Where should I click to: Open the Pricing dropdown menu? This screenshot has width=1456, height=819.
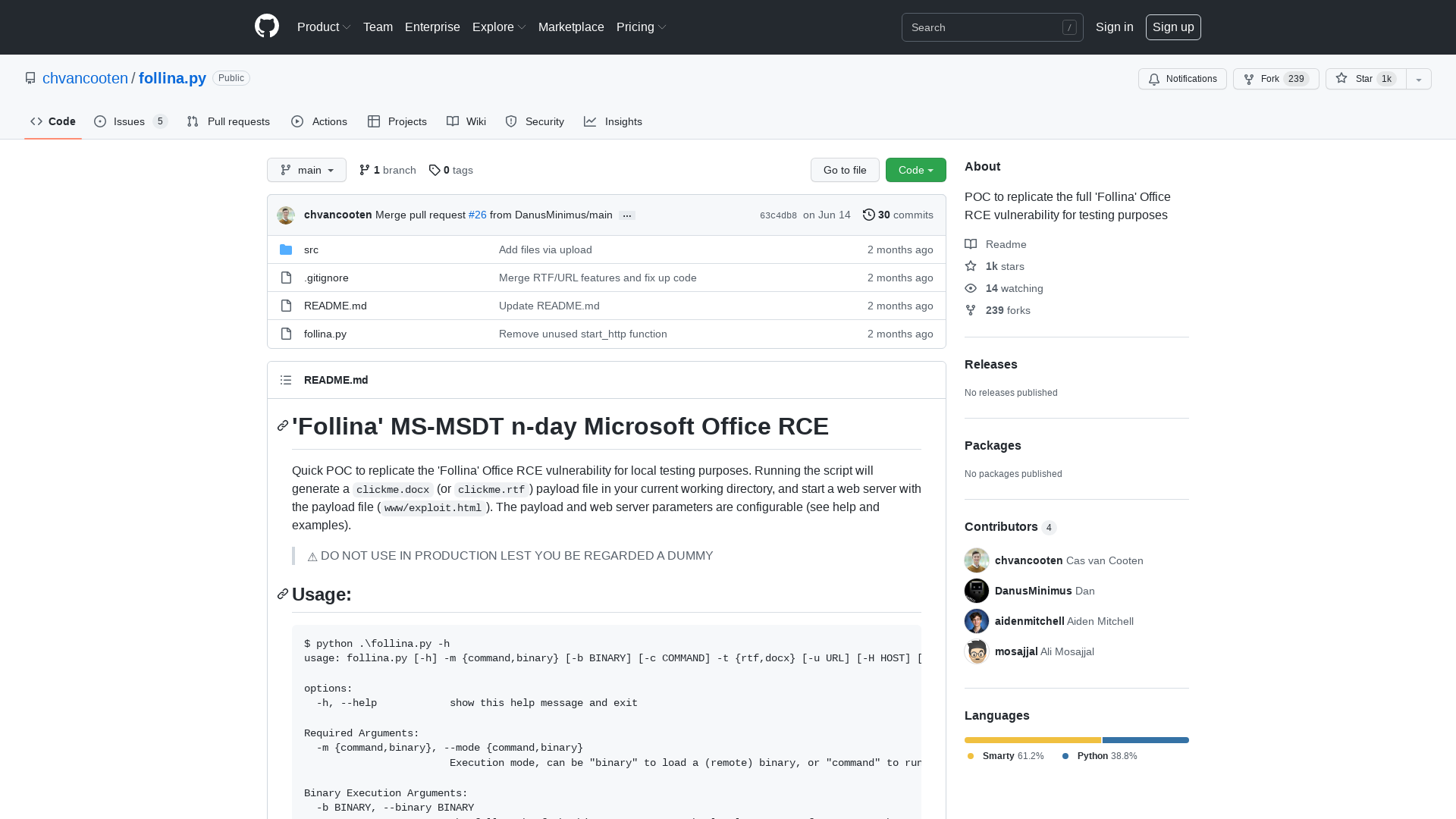642,27
